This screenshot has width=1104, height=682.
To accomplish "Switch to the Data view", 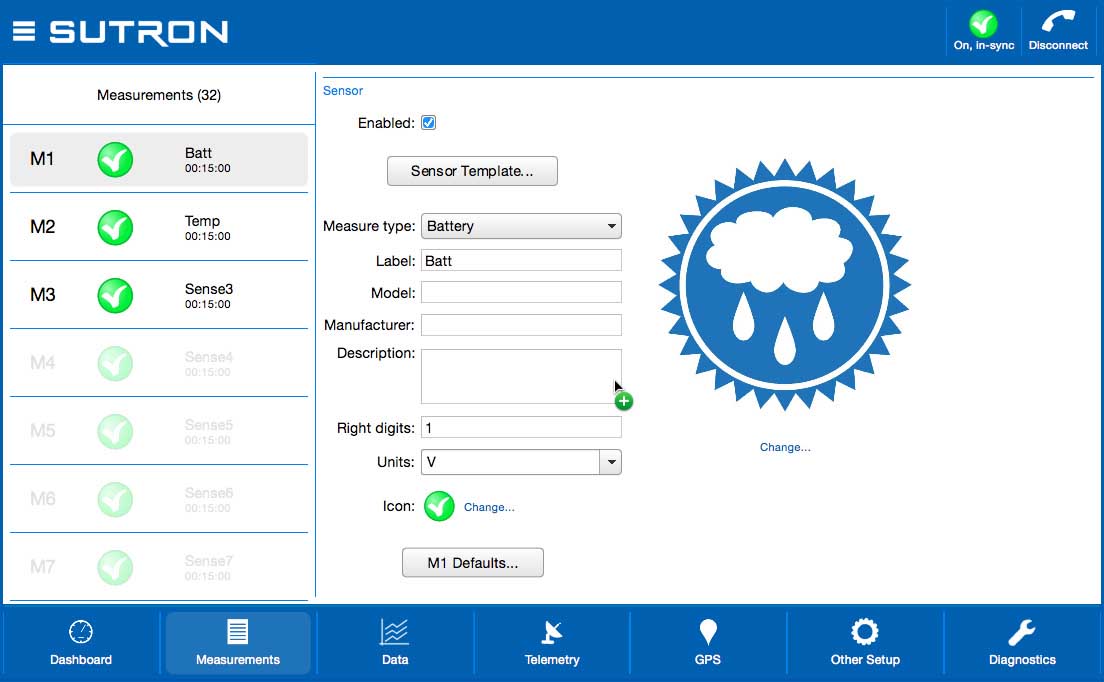I will click(x=394, y=643).
